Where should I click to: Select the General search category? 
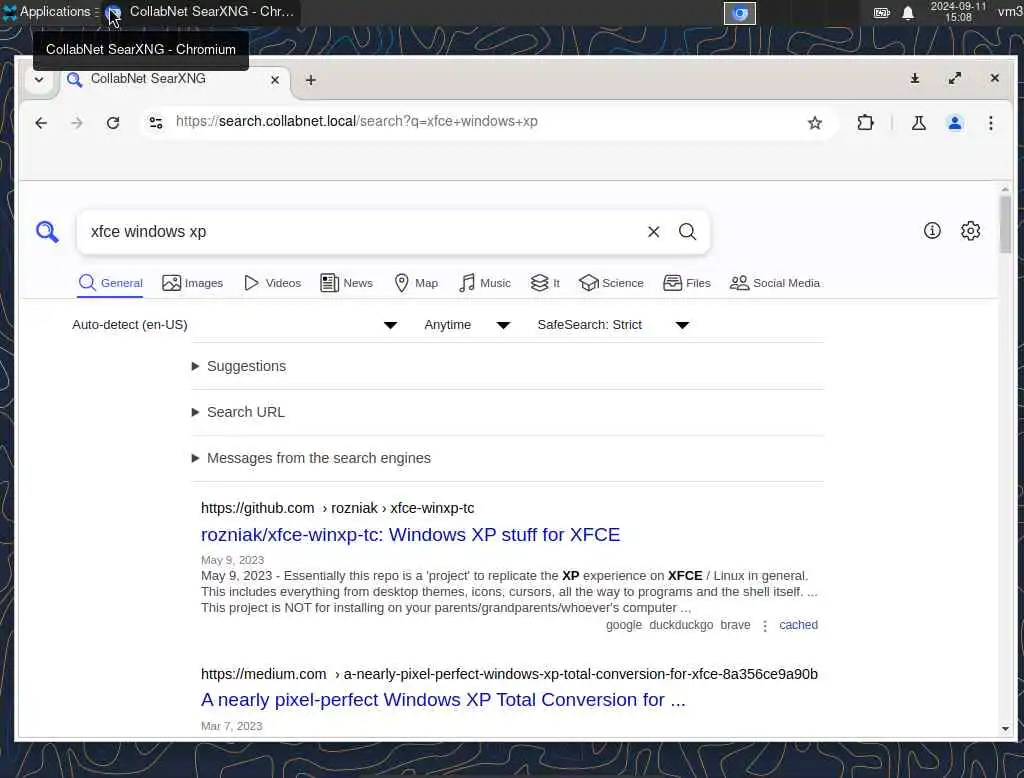110,284
